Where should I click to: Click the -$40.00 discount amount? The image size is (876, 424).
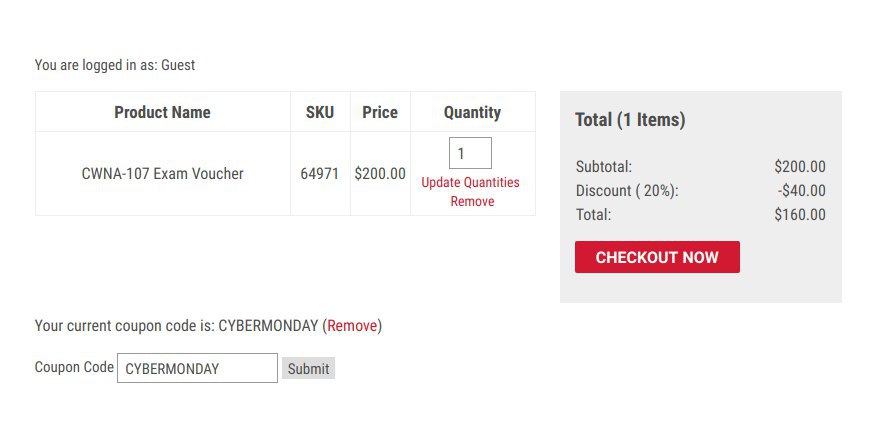tap(801, 190)
